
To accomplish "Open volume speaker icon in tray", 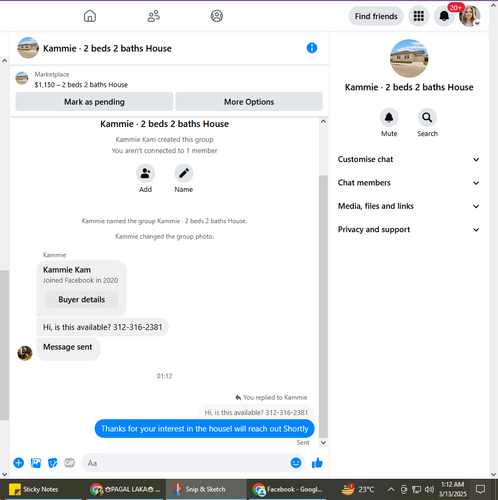I will click(429, 489).
